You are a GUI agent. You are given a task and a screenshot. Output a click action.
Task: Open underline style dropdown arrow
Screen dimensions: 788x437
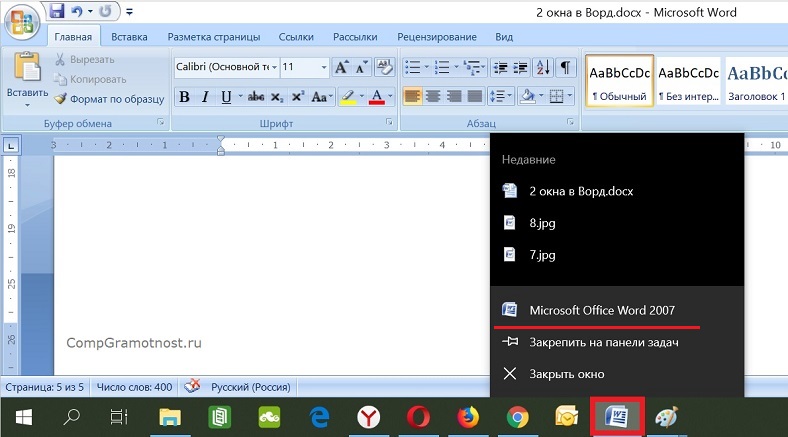(240, 96)
